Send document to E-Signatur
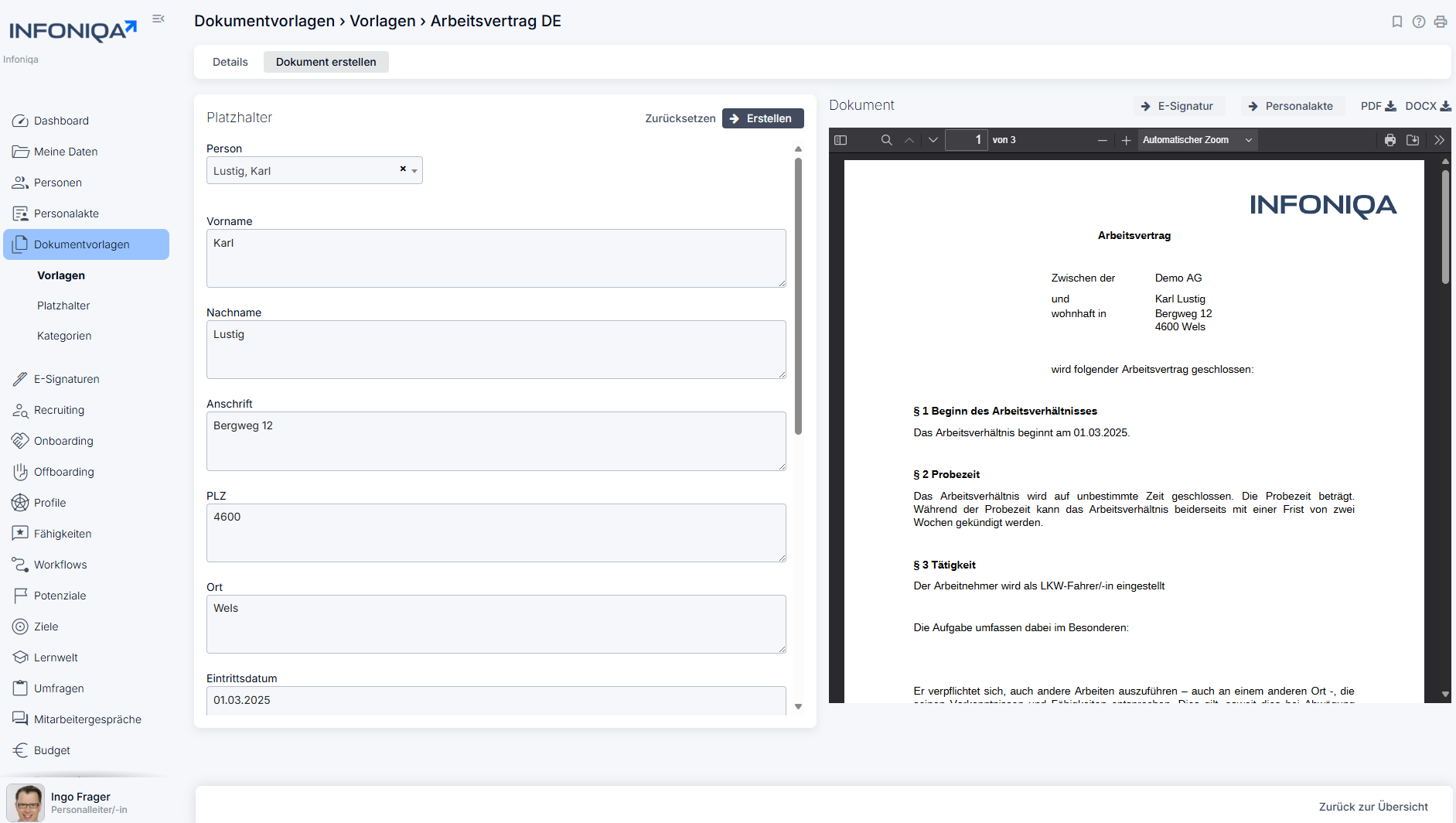Viewport: 1456px width, 823px height. click(1178, 106)
